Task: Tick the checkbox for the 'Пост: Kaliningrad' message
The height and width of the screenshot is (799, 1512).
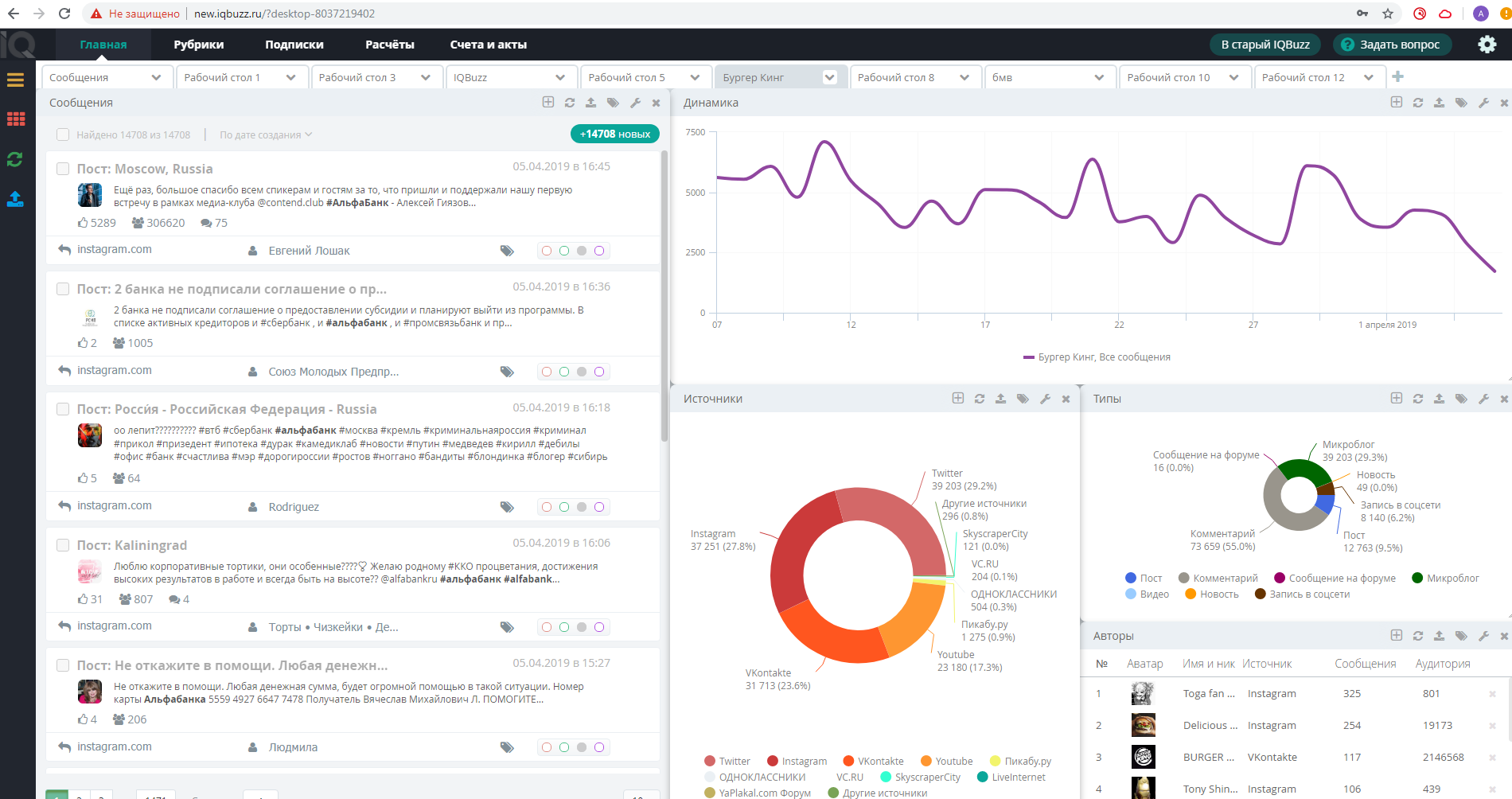Action: [62, 545]
